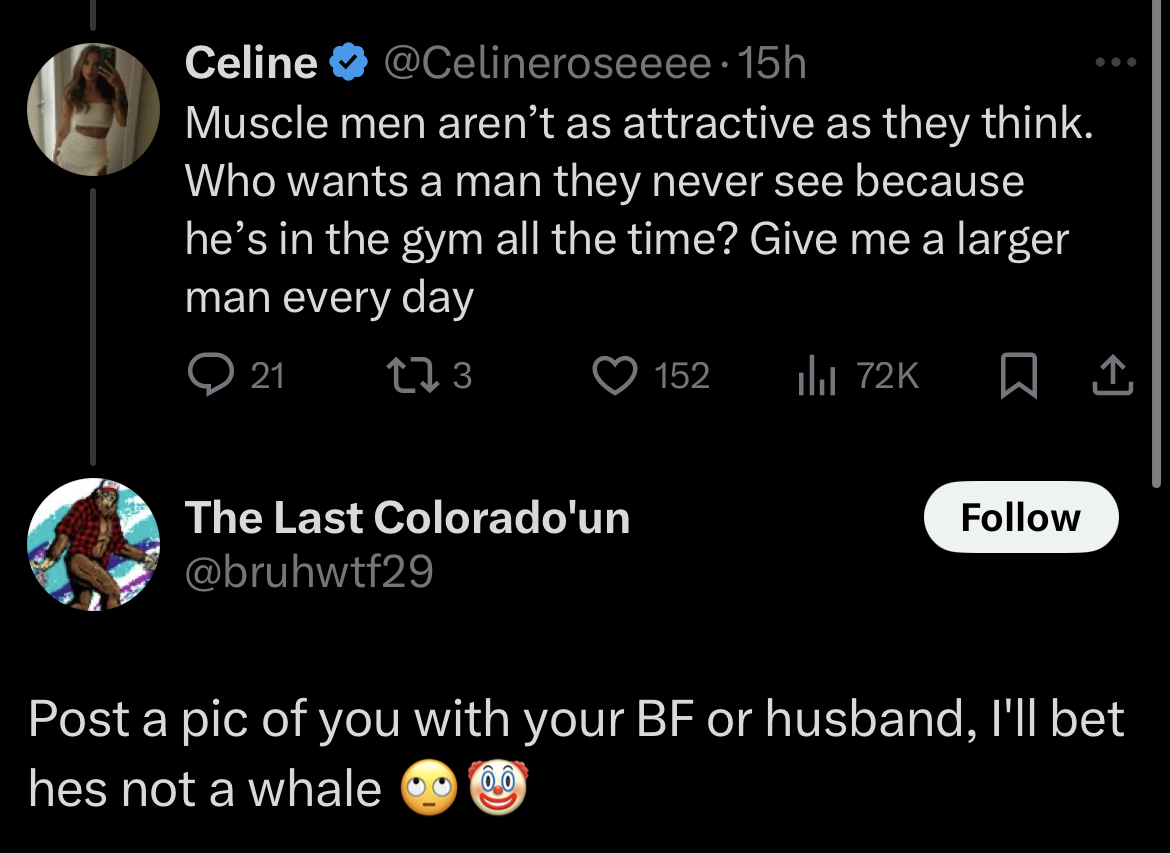This screenshot has width=1170, height=853.
Task: Visit the @Celineroseeee handle link
Action: point(546,64)
